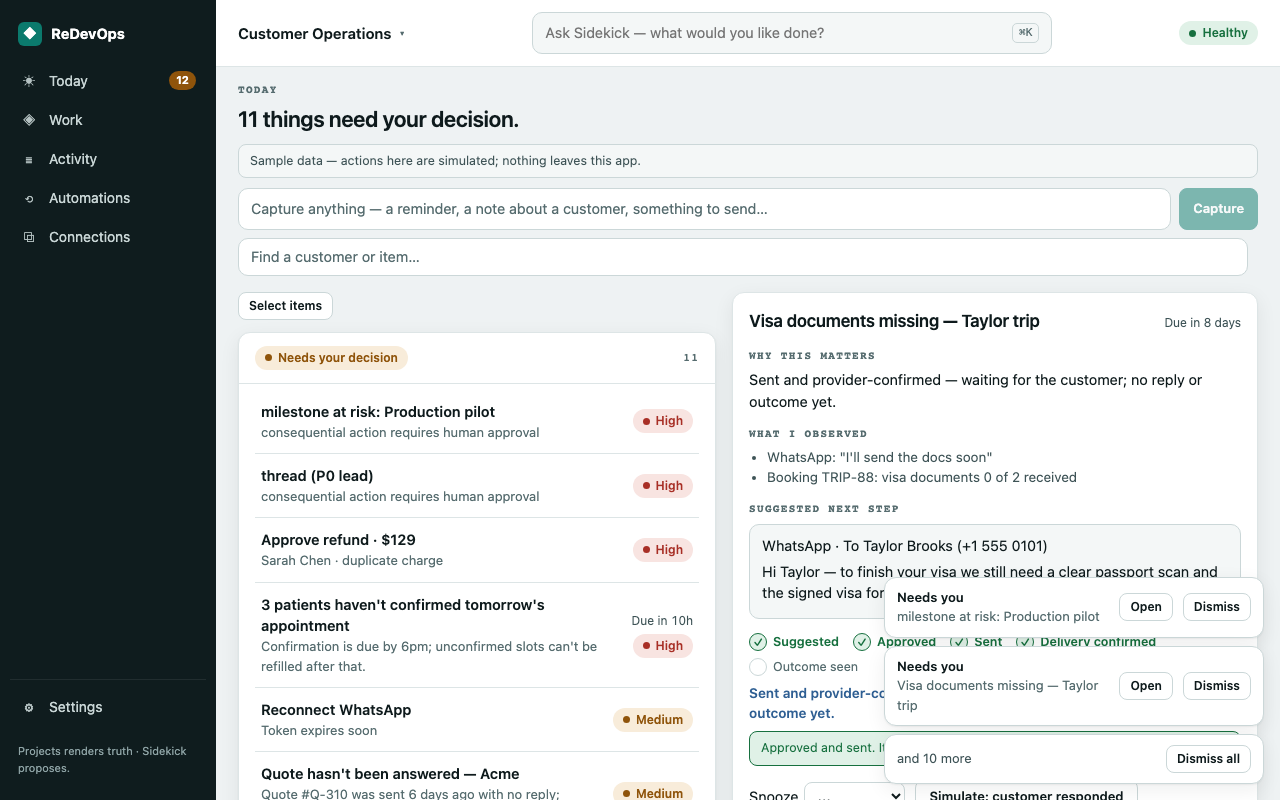
Task: Click the Capture button
Action: tap(1218, 209)
